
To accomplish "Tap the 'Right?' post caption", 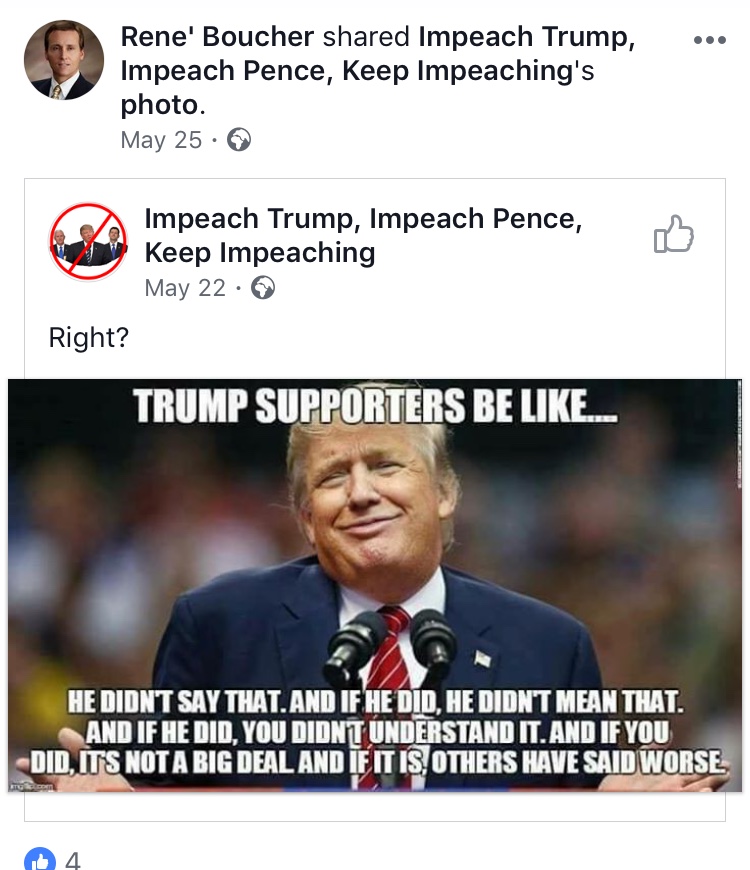I will click(89, 338).
